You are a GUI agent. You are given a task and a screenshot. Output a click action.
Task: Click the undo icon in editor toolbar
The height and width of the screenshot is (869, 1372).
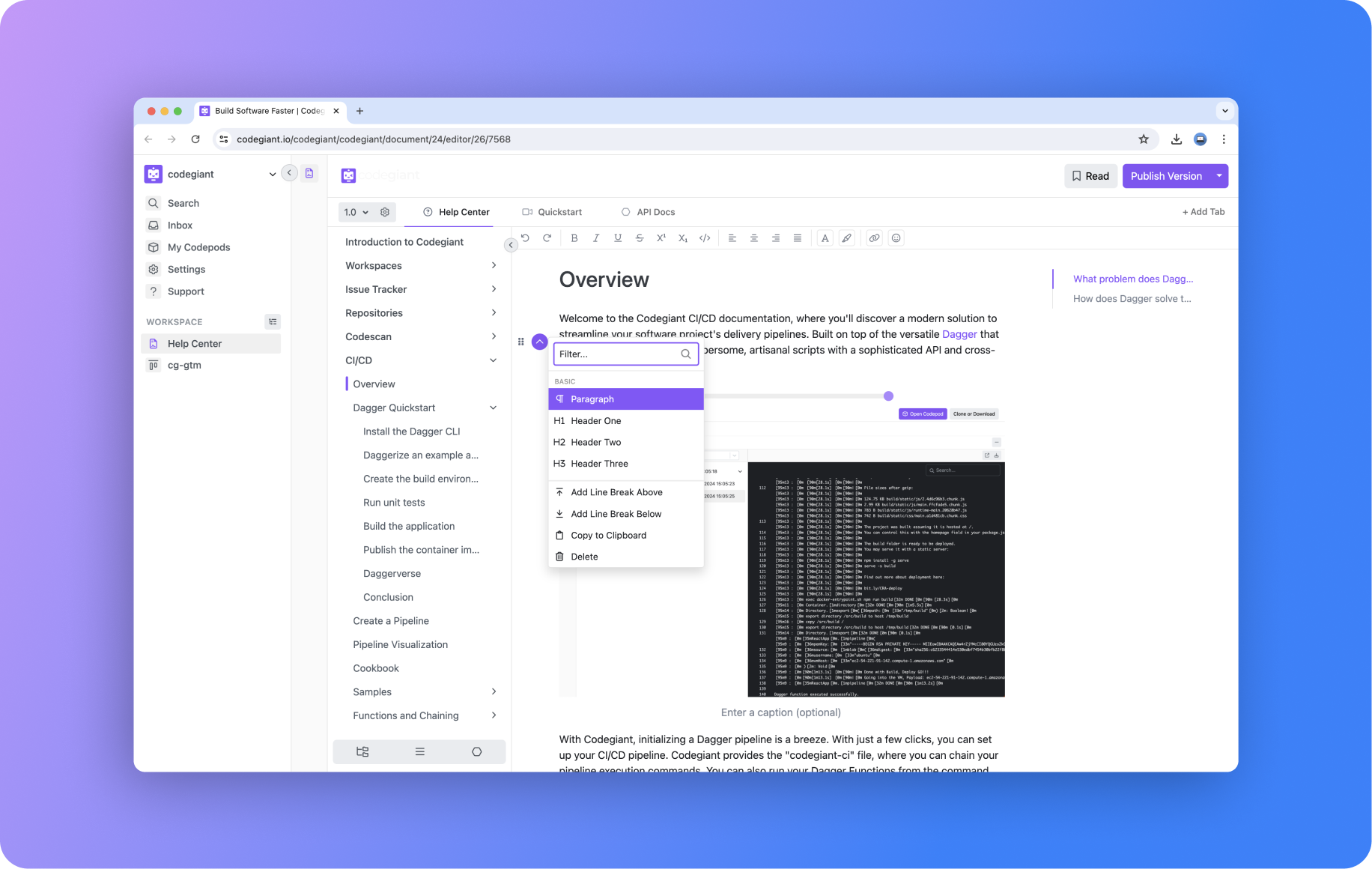tap(525, 238)
